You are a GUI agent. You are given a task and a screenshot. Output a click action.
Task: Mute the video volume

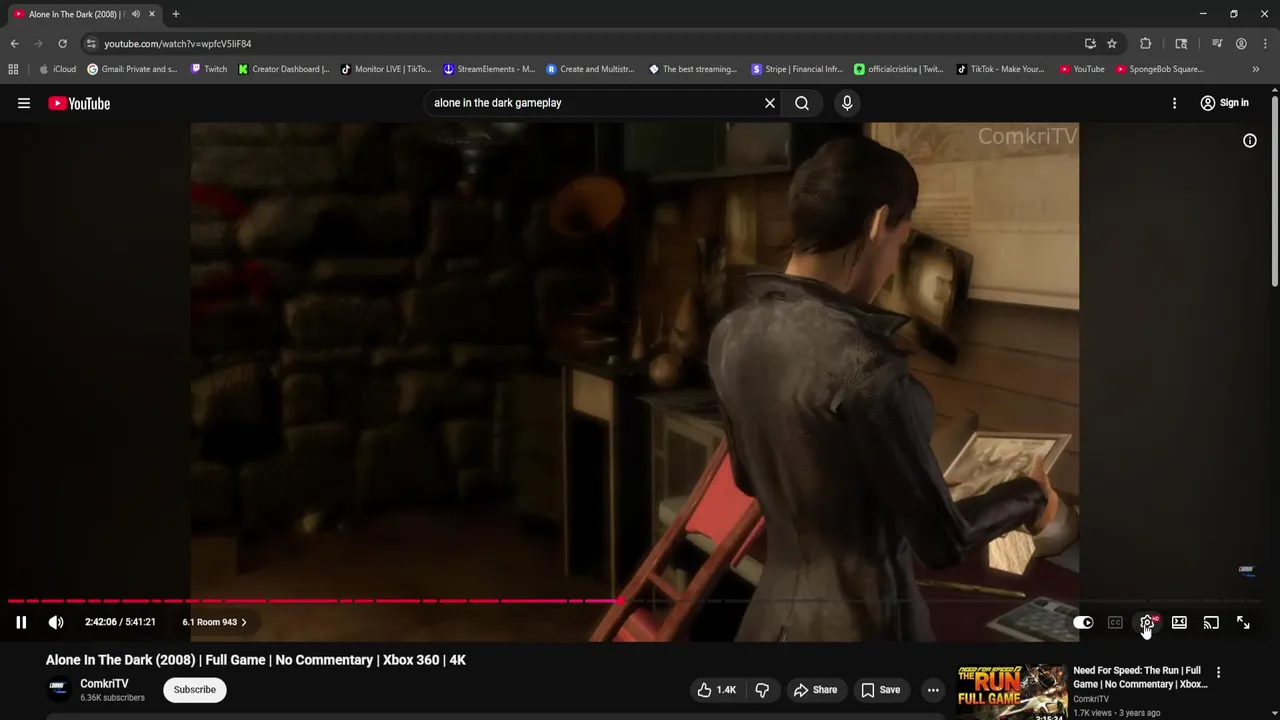click(56, 622)
